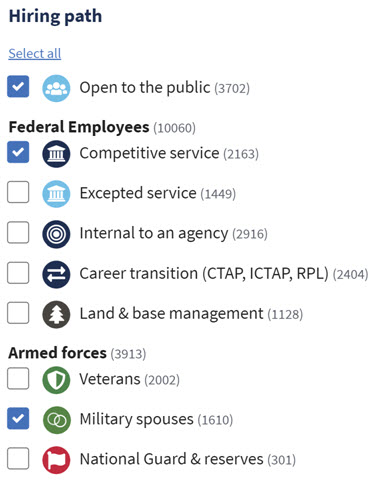Click the Select all link

(x=35, y=53)
